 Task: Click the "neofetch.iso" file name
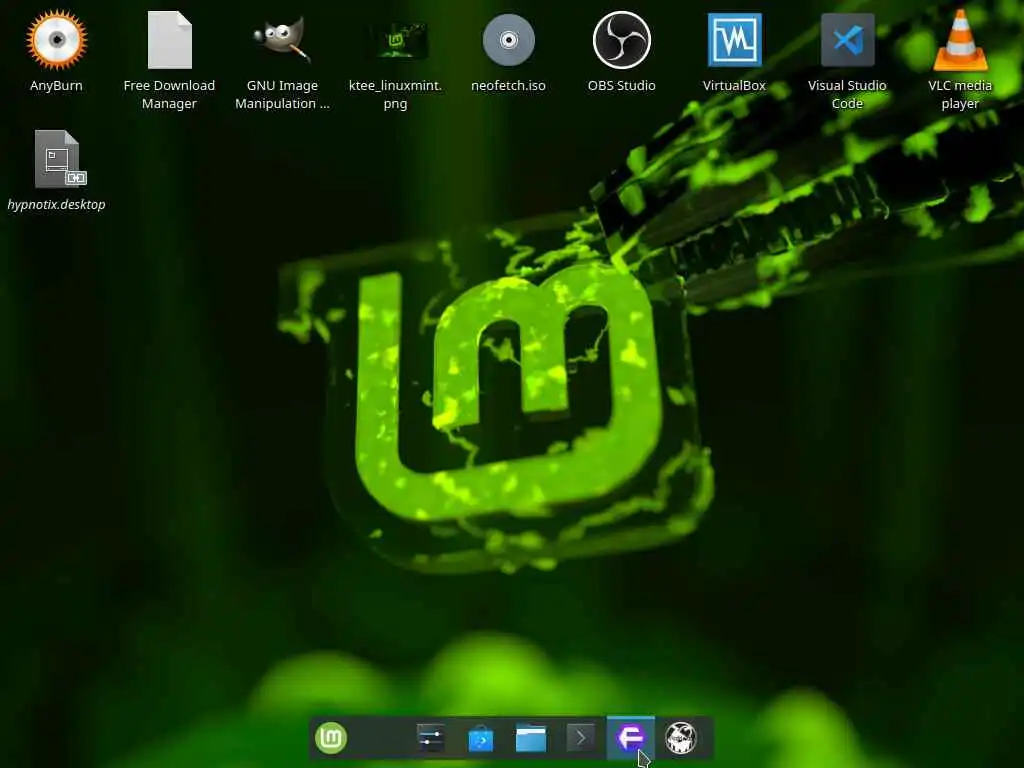click(x=508, y=86)
